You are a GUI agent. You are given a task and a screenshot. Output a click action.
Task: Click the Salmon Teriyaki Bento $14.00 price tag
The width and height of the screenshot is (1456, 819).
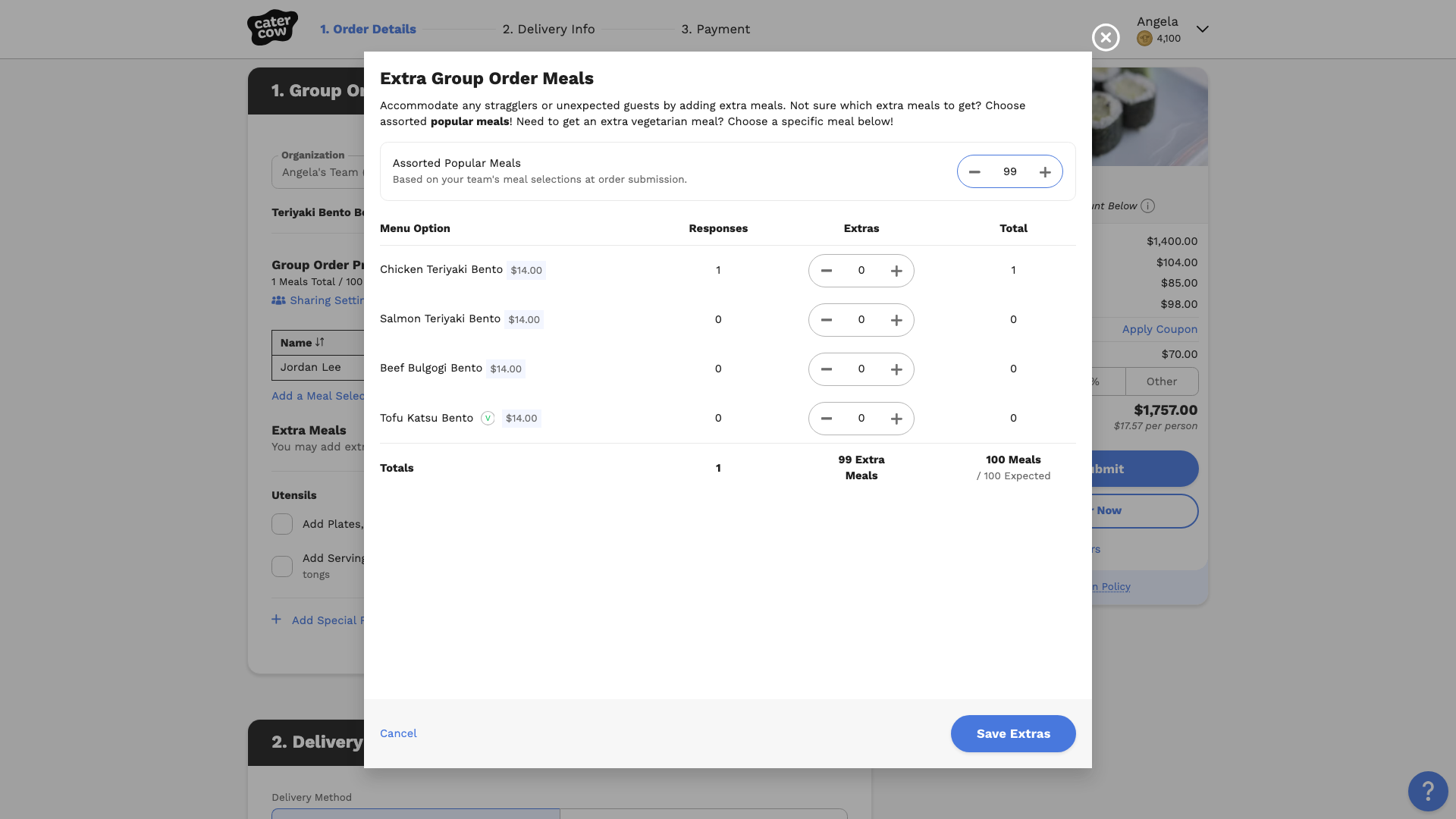tap(524, 320)
